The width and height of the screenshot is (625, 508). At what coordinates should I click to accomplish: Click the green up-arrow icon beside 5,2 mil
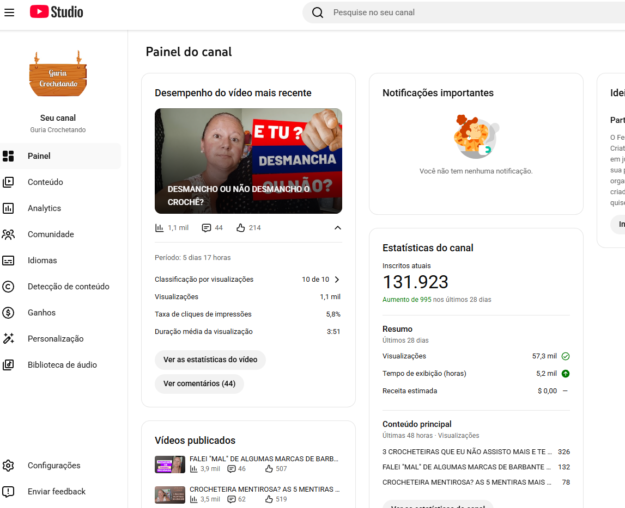[565, 374]
